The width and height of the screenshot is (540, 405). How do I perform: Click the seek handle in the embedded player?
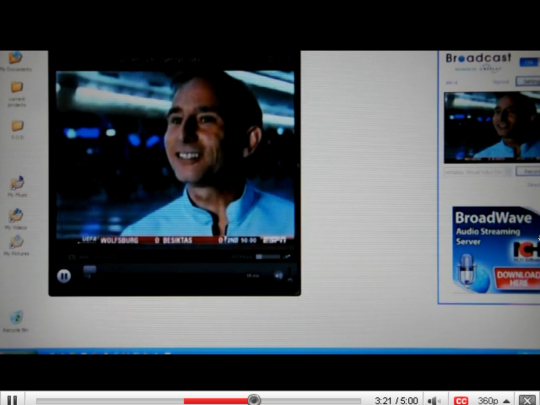coord(90,269)
